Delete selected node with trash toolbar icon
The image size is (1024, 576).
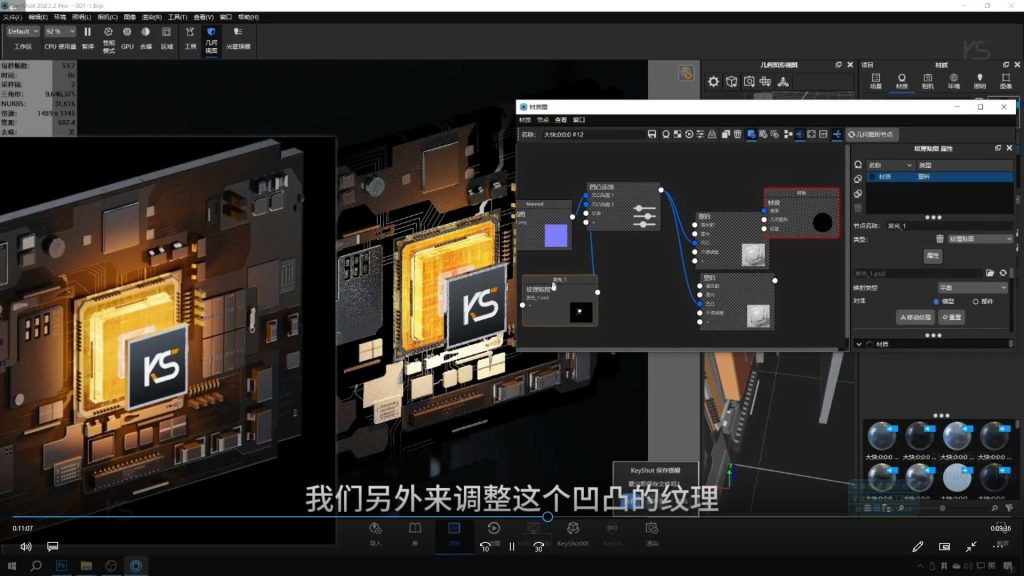[x=737, y=134]
